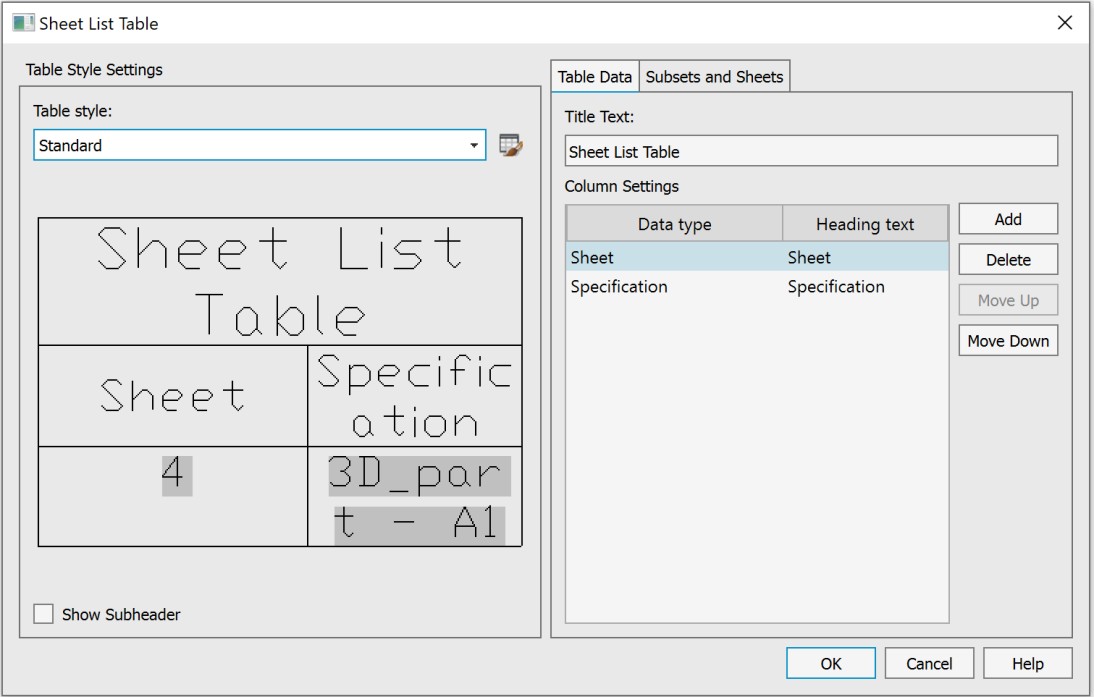Open Help for the sheet list table
The height and width of the screenshot is (697, 1094).
tap(1027, 663)
